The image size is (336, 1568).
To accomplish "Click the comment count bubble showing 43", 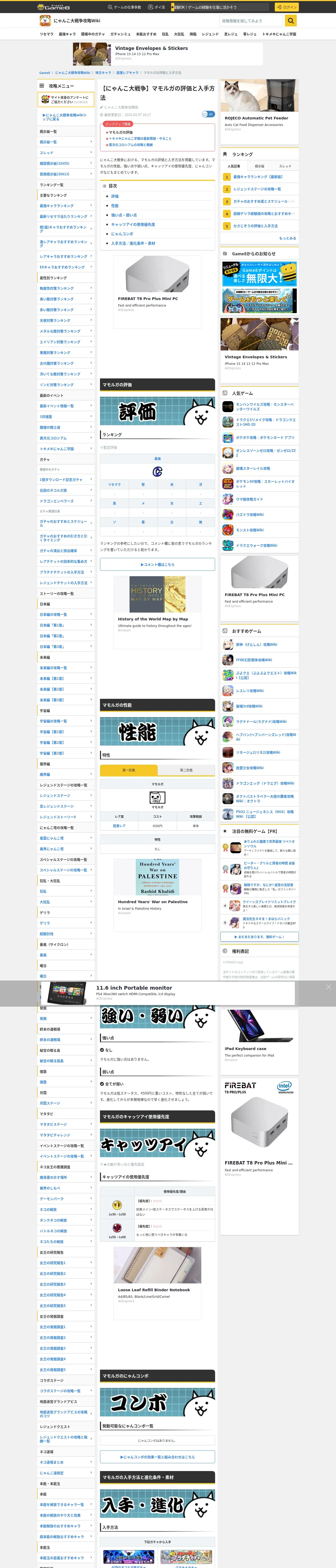I will coord(208,114).
